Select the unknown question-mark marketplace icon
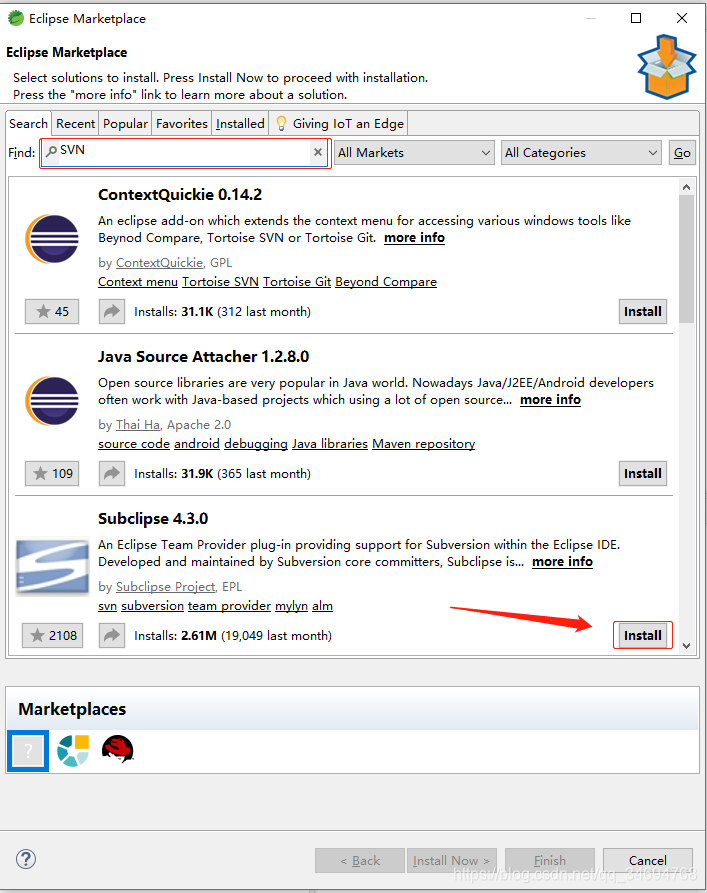This screenshot has height=893, width=707. (28, 751)
